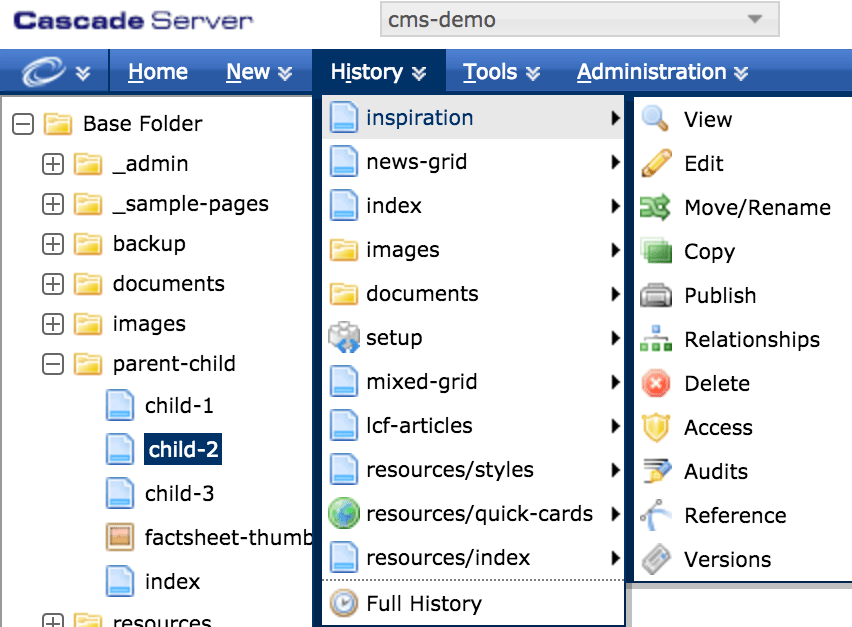Image resolution: width=852 pixels, height=627 pixels.
Task: Click the pencil Edit icon
Action: tap(656, 163)
